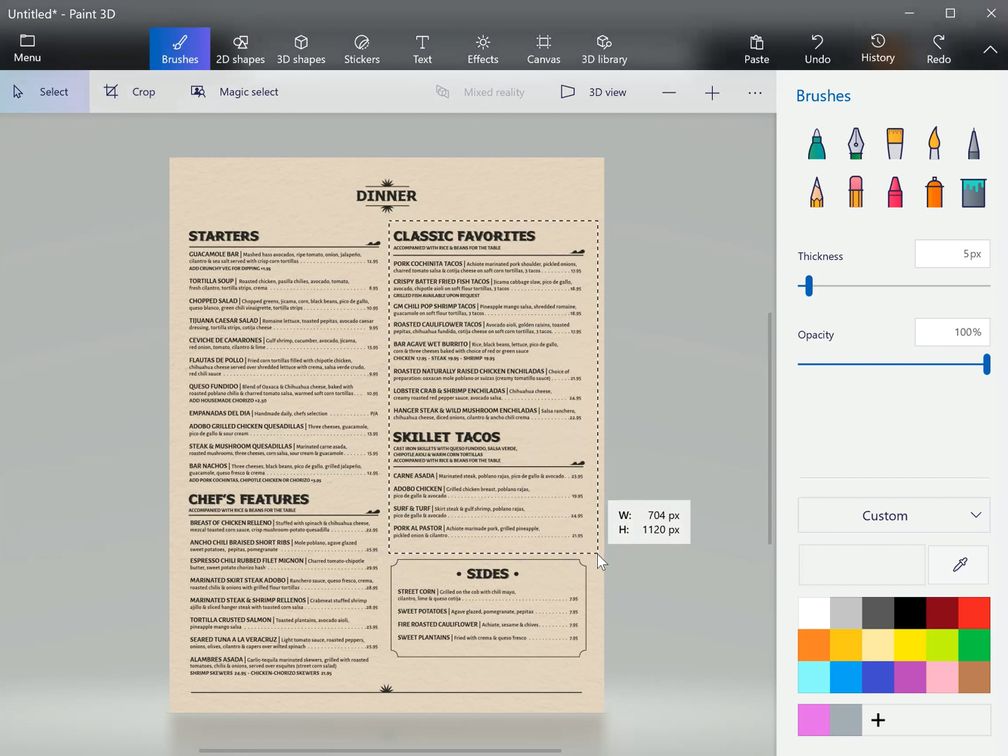Collapse the top ribbon with the chevron
Screen dimensions: 1008x756
(x=989, y=49)
